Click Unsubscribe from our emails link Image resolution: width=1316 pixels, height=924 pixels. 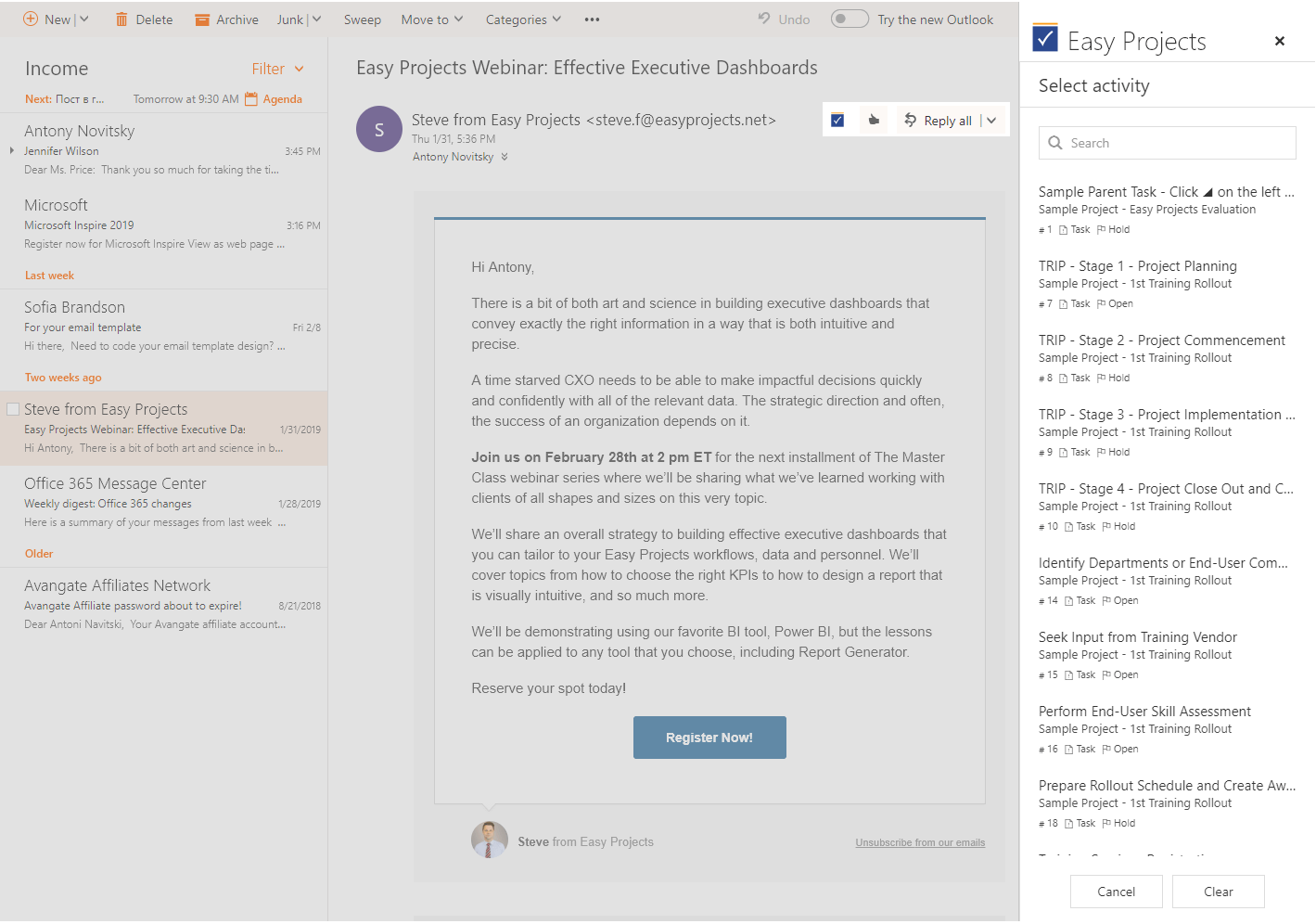[x=920, y=842]
